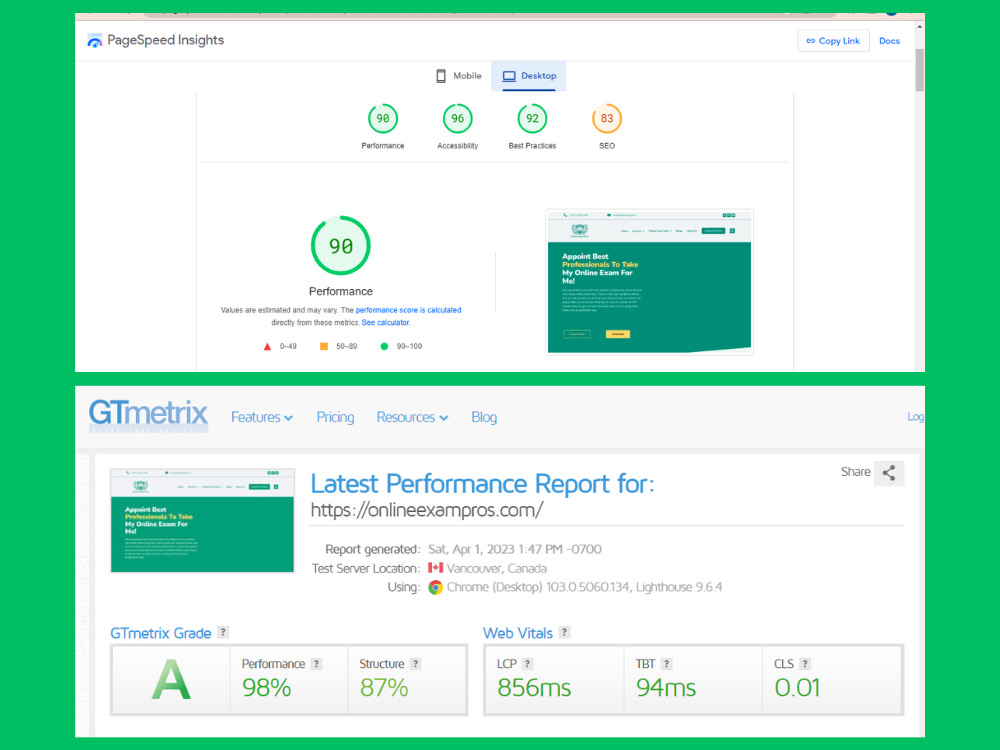Expand the Resources dropdown menu
Screen dimensions: 1000x750
click(x=412, y=417)
